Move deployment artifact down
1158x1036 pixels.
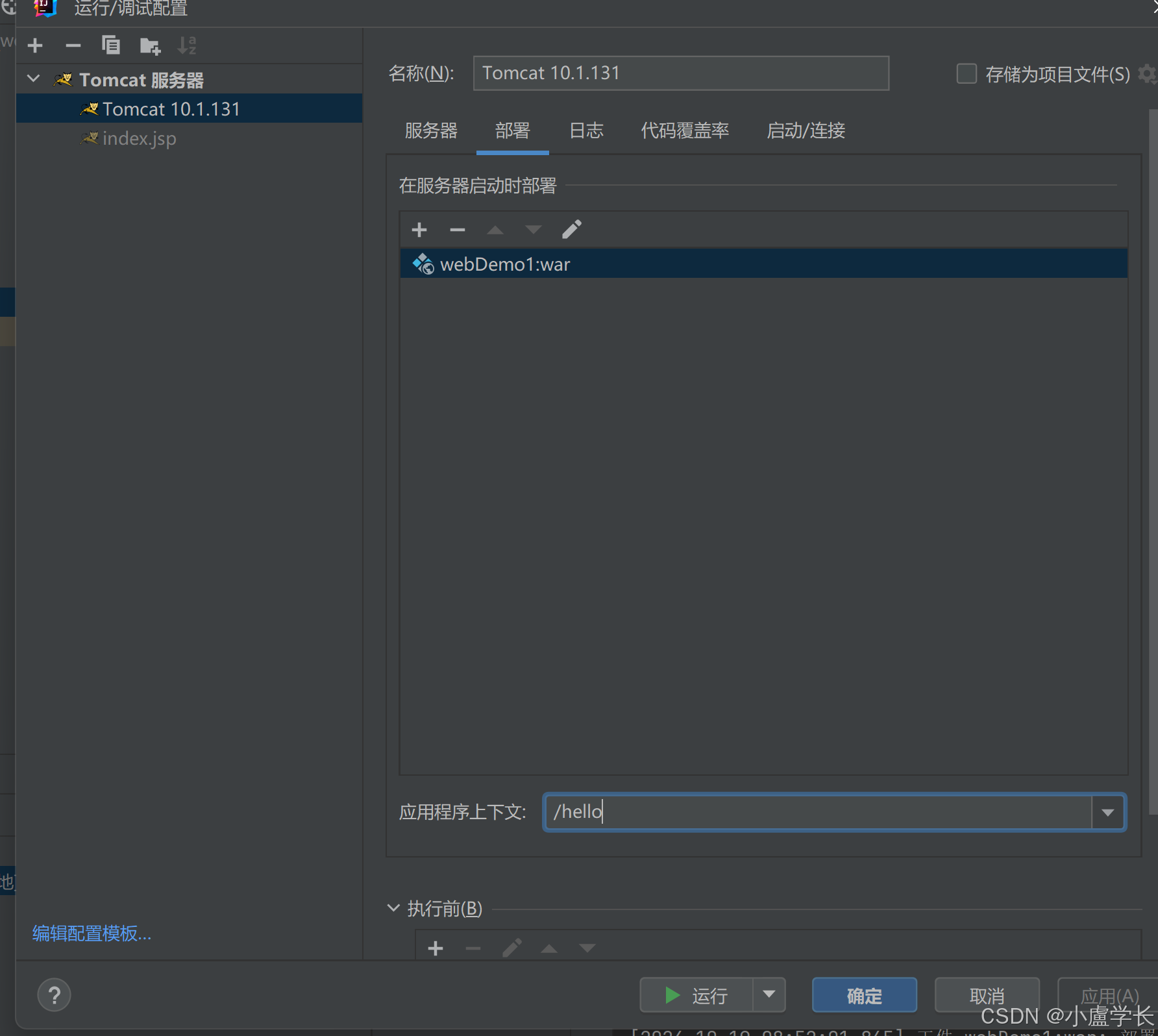coord(534,230)
